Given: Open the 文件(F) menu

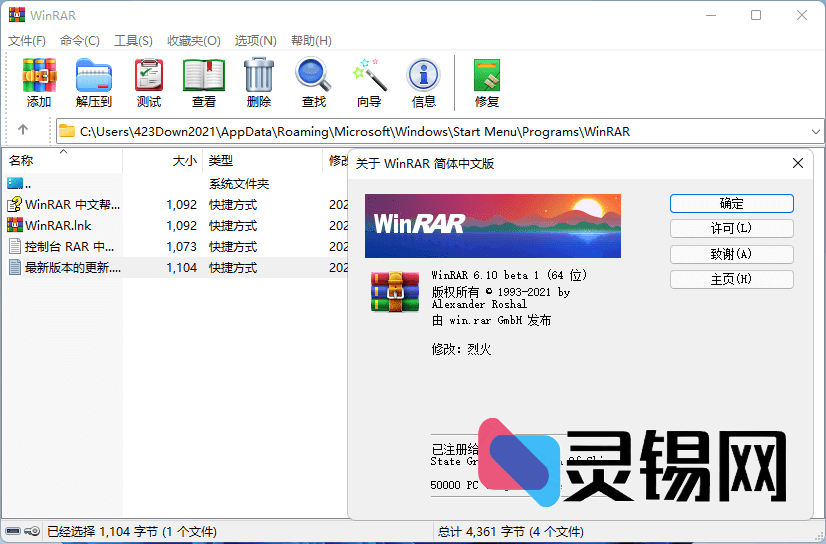Looking at the screenshot, I should (x=27, y=41).
